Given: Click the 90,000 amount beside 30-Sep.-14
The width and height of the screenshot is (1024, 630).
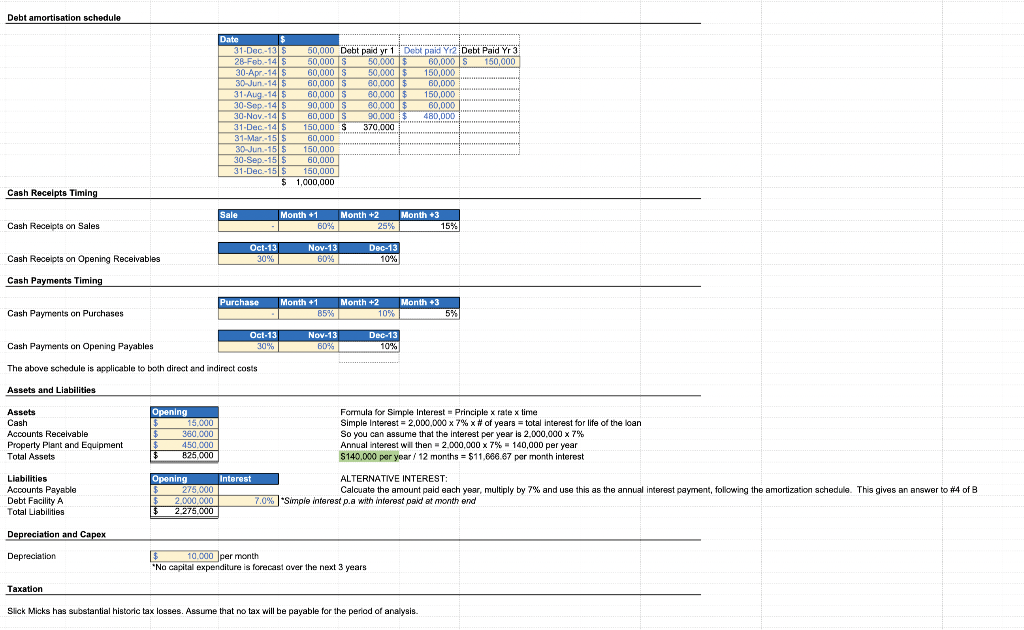Looking at the screenshot, I should coord(308,105).
